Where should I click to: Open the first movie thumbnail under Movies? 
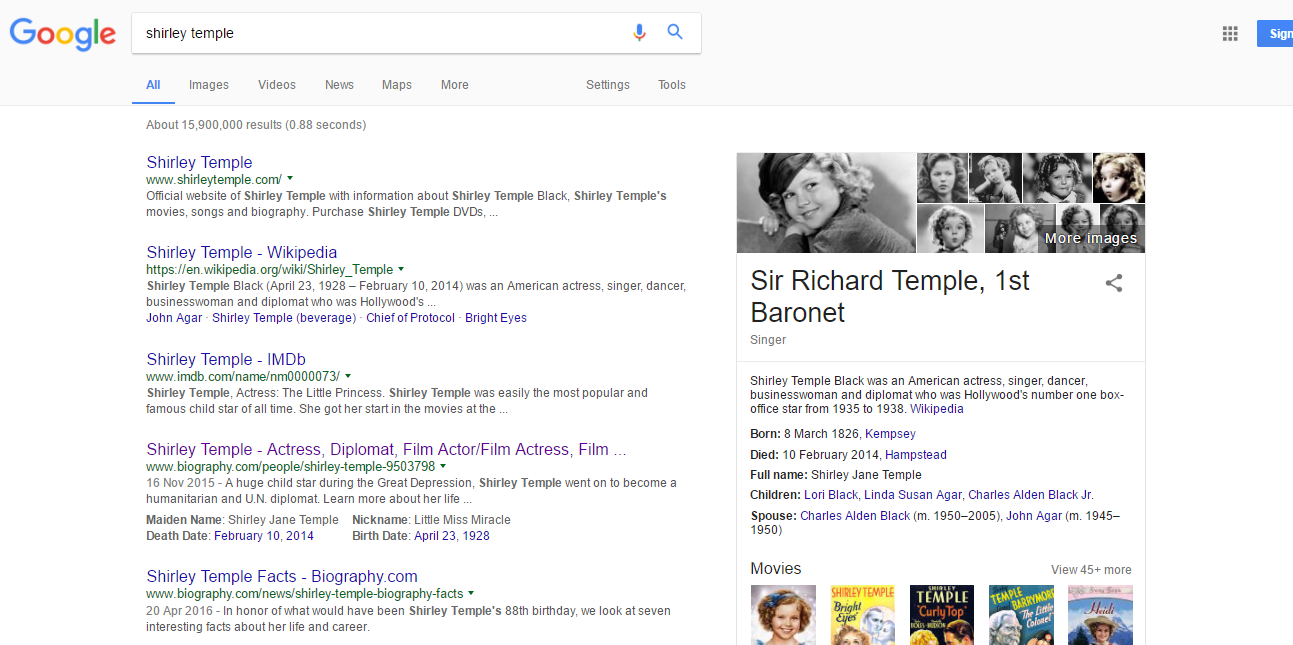tap(783, 615)
